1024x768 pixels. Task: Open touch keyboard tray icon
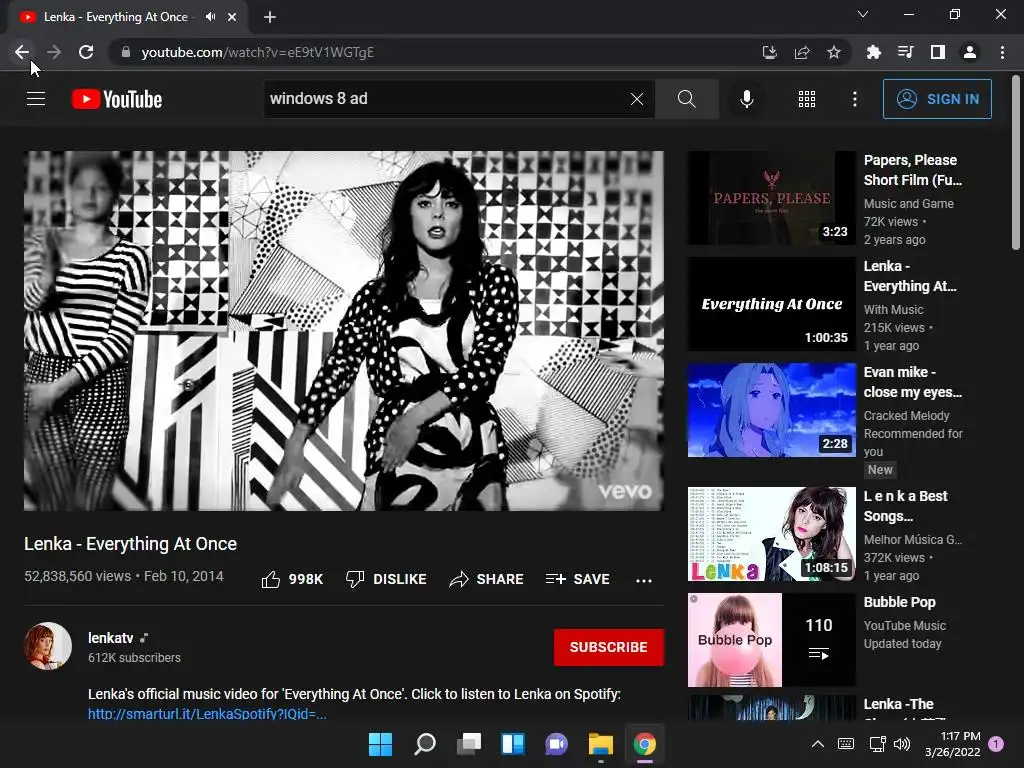click(846, 744)
